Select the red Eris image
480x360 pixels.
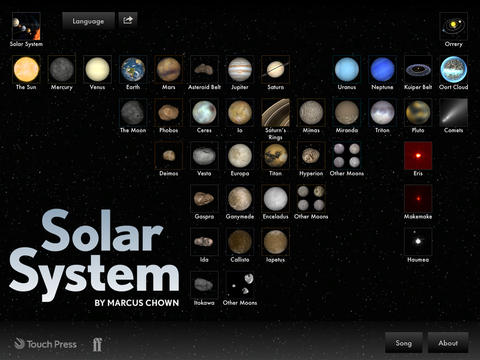418,155
